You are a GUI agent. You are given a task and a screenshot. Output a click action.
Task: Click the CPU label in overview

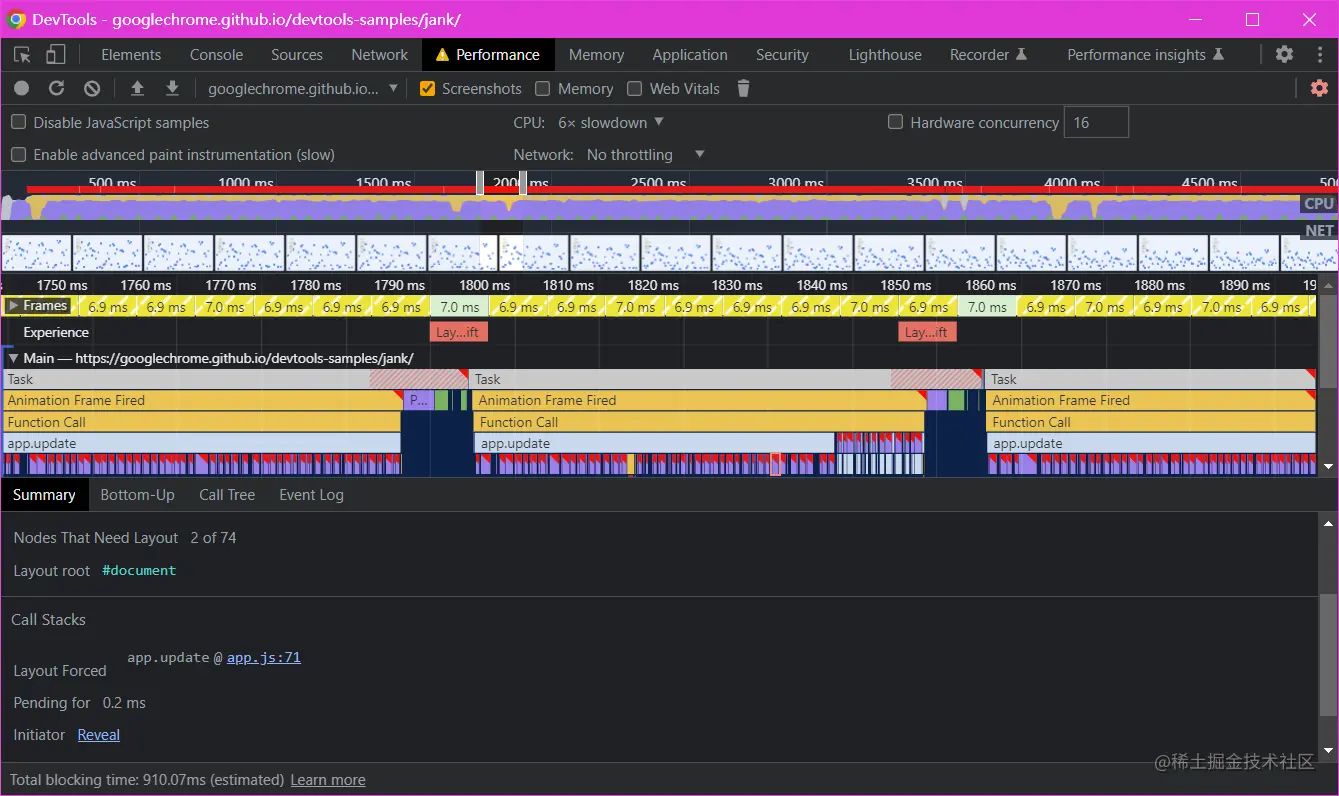[x=1319, y=203]
